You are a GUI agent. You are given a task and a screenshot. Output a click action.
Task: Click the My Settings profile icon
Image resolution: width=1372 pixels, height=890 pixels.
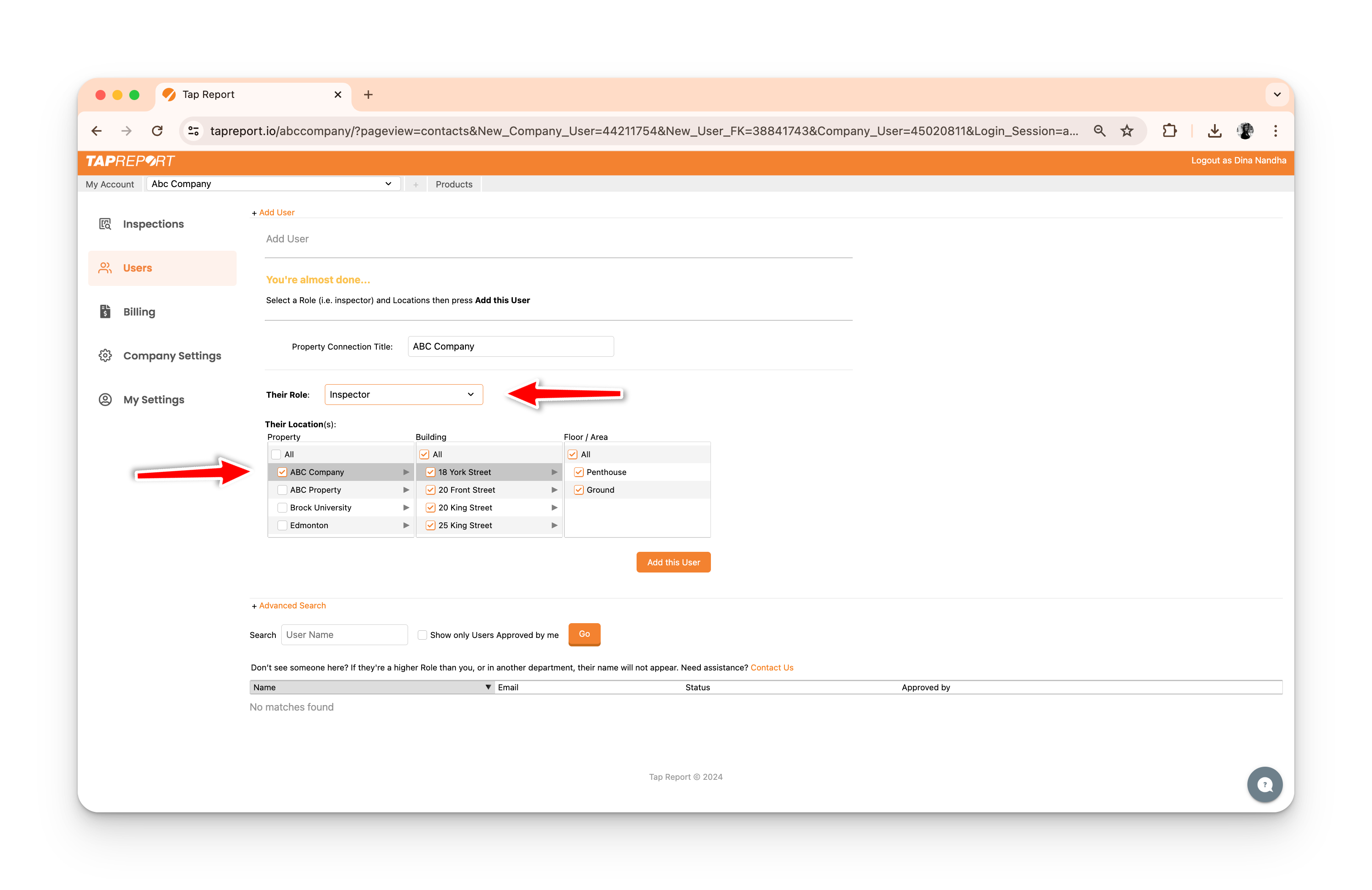click(x=105, y=399)
